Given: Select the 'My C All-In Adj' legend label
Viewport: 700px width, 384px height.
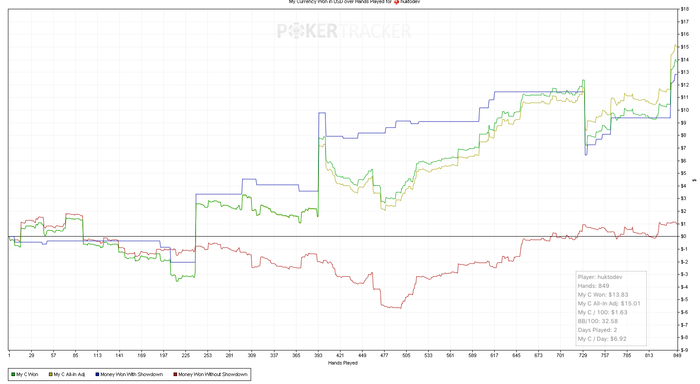Looking at the screenshot, I should click(69, 374).
